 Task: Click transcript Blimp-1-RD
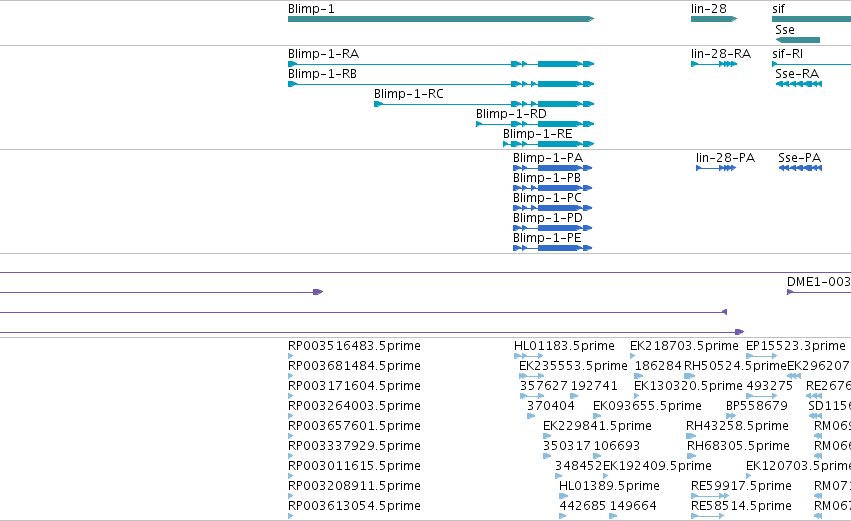point(535,124)
